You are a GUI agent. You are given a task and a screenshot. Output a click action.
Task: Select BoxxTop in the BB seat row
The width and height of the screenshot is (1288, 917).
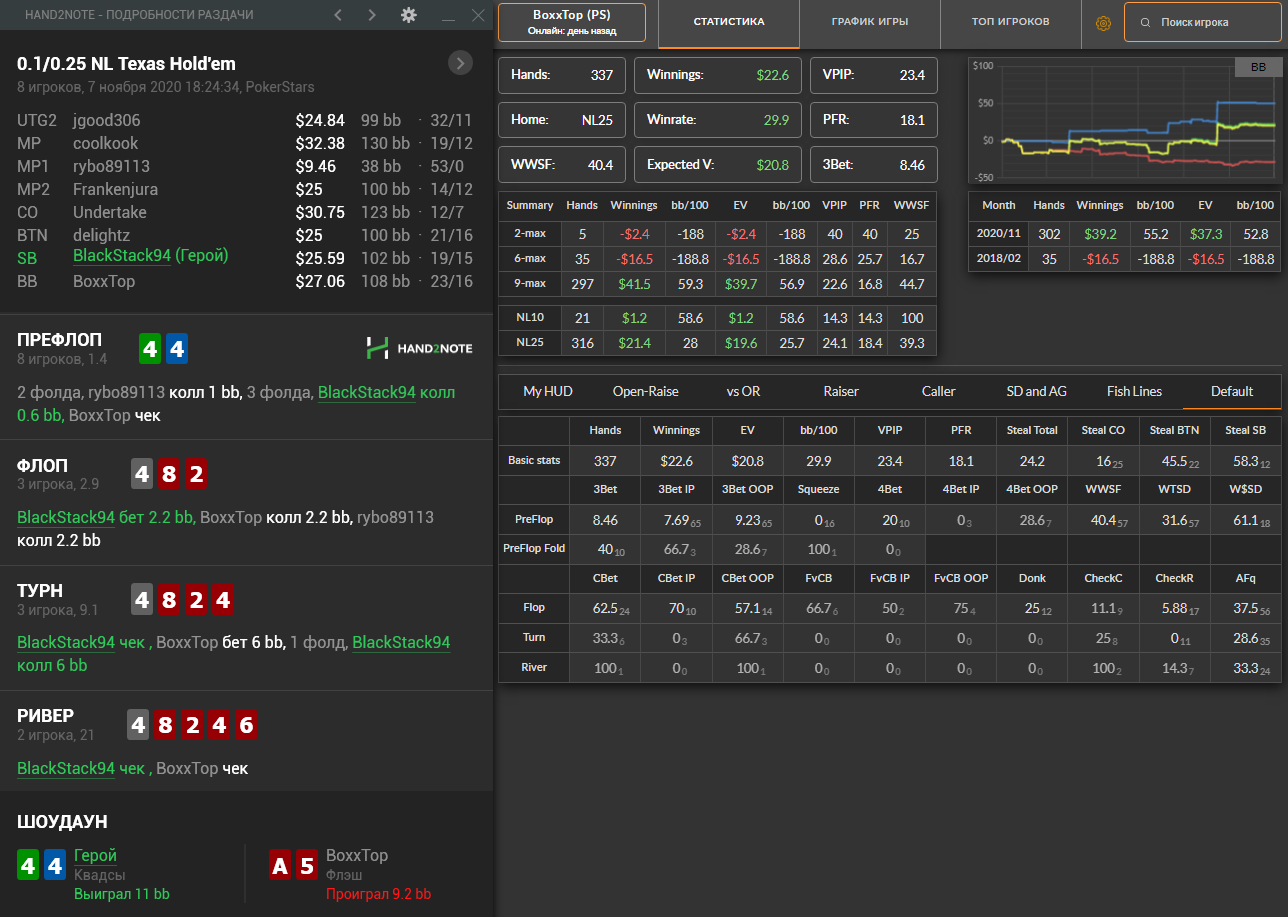[x=104, y=281]
